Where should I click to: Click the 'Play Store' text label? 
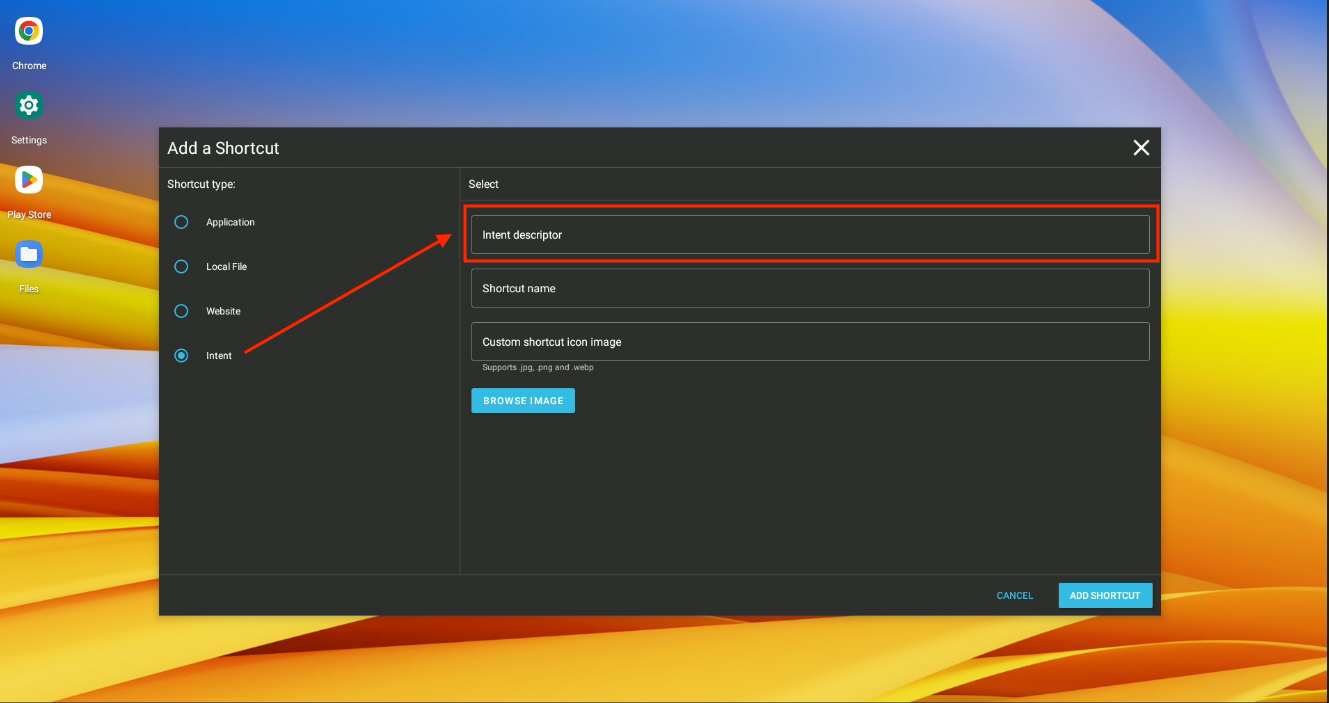[x=29, y=215]
